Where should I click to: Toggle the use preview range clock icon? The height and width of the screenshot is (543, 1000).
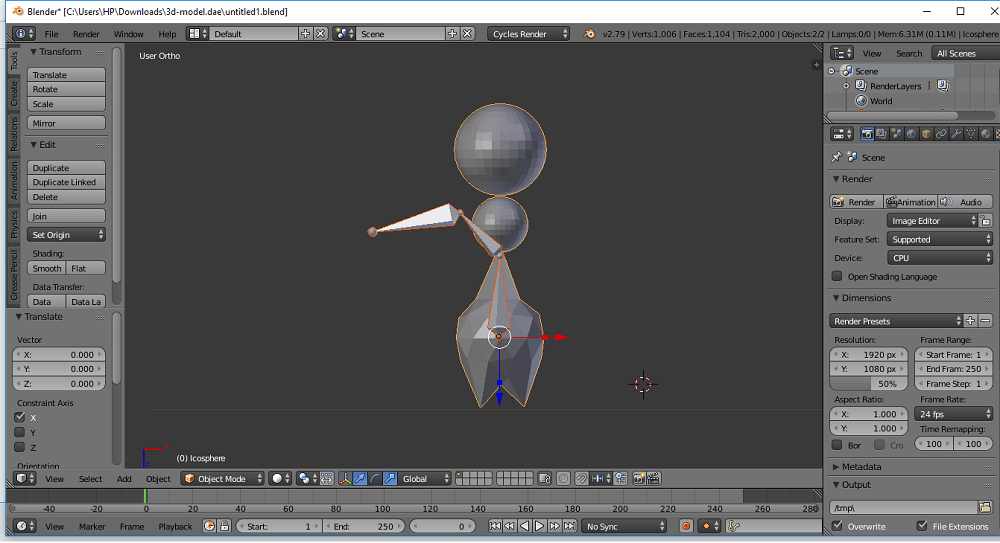point(209,526)
